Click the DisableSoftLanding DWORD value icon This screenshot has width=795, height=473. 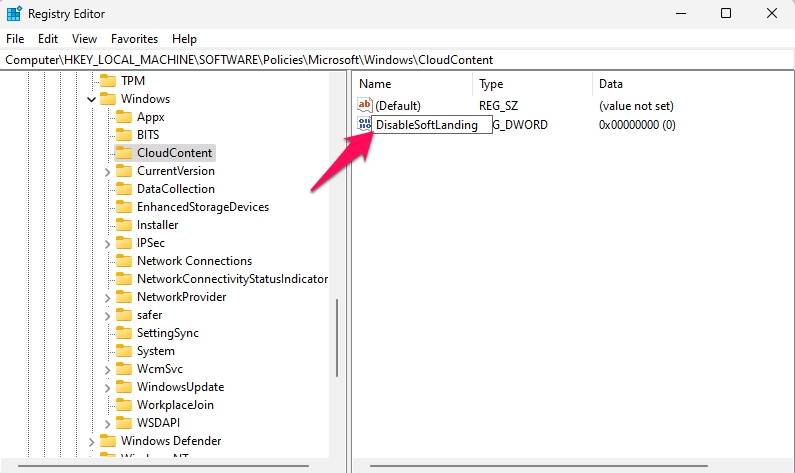[365, 124]
